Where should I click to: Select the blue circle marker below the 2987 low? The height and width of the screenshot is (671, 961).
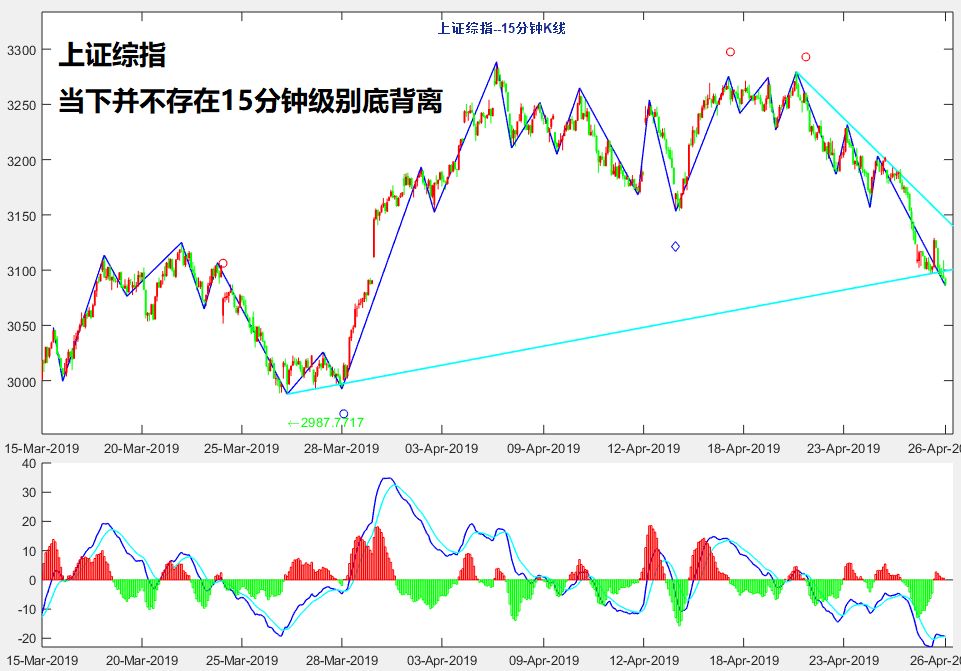[x=344, y=414]
